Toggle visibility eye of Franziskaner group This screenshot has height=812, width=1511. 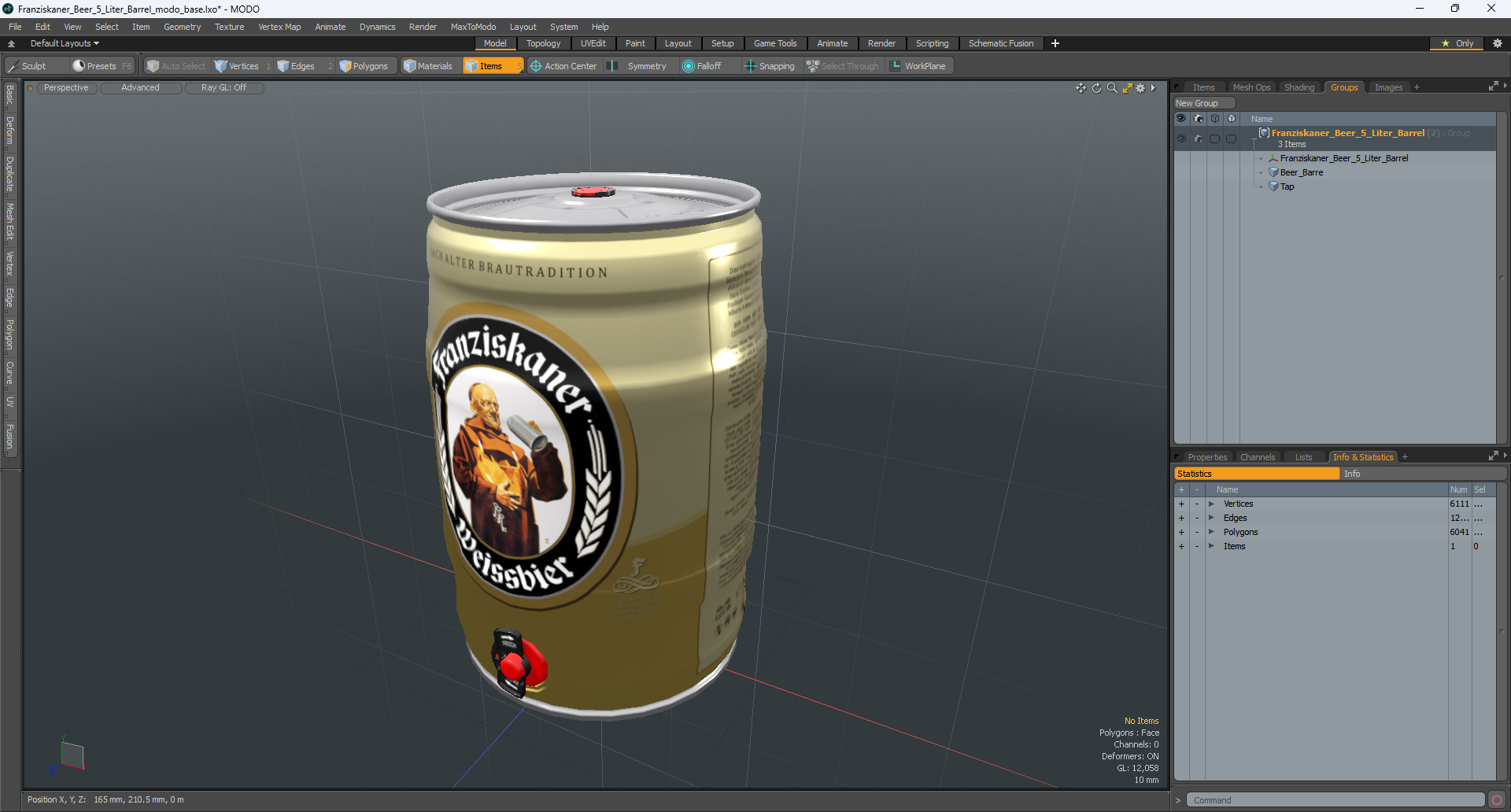[x=1181, y=138]
